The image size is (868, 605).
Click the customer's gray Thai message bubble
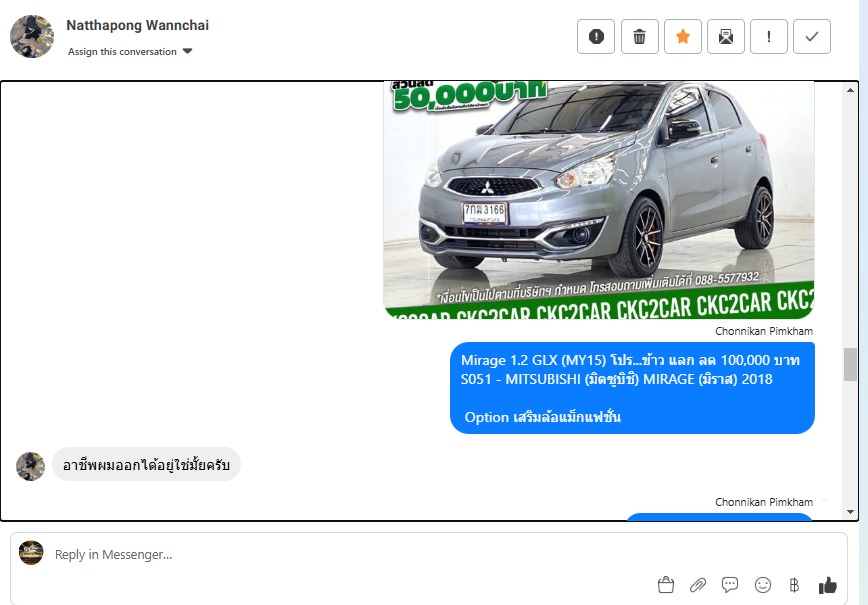(x=146, y=464)
